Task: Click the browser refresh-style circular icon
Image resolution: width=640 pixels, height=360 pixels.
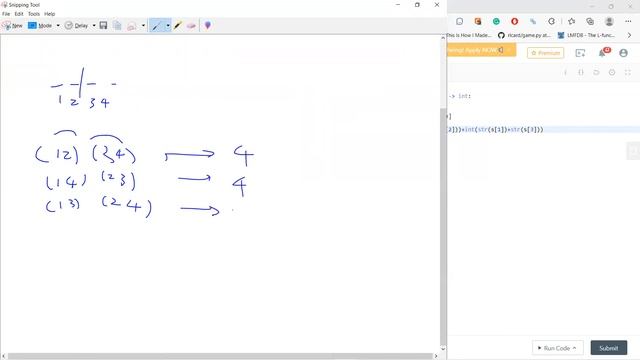Action: coord(551,21)
